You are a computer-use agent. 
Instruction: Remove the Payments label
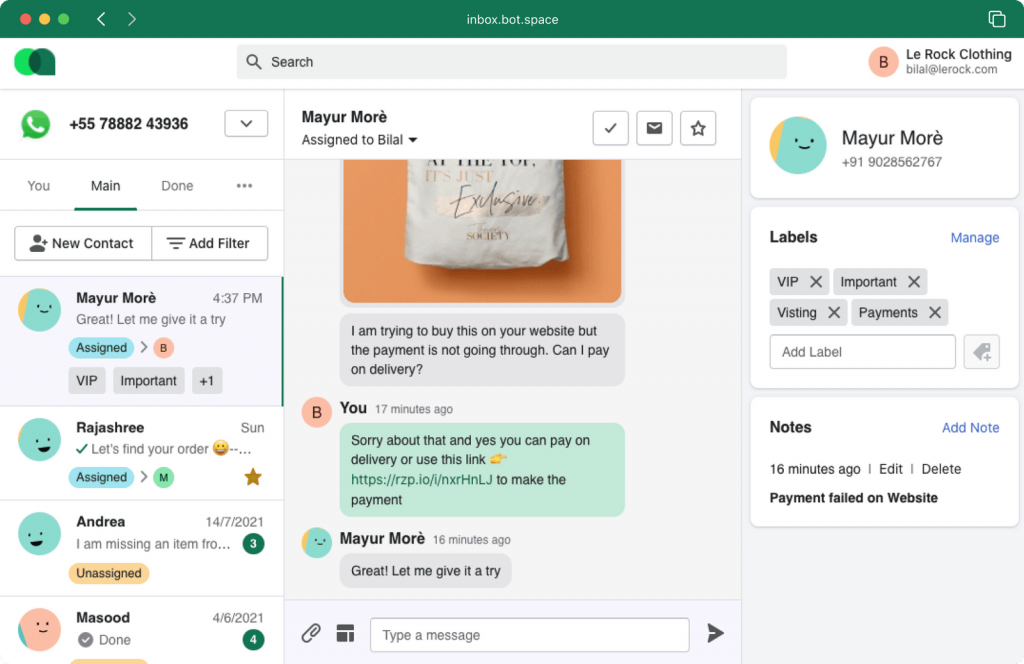point(935,313)
